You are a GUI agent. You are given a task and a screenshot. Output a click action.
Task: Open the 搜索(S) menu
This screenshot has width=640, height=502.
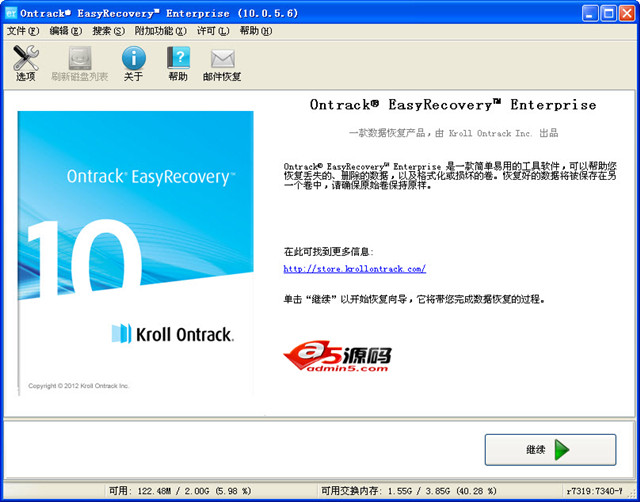coord(109,31)
